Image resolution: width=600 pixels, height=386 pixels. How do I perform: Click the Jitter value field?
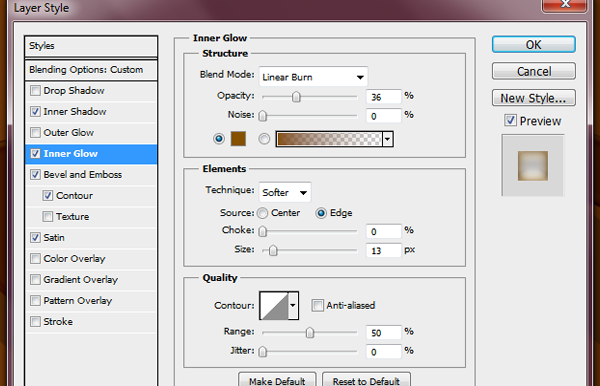pos(383,352)
